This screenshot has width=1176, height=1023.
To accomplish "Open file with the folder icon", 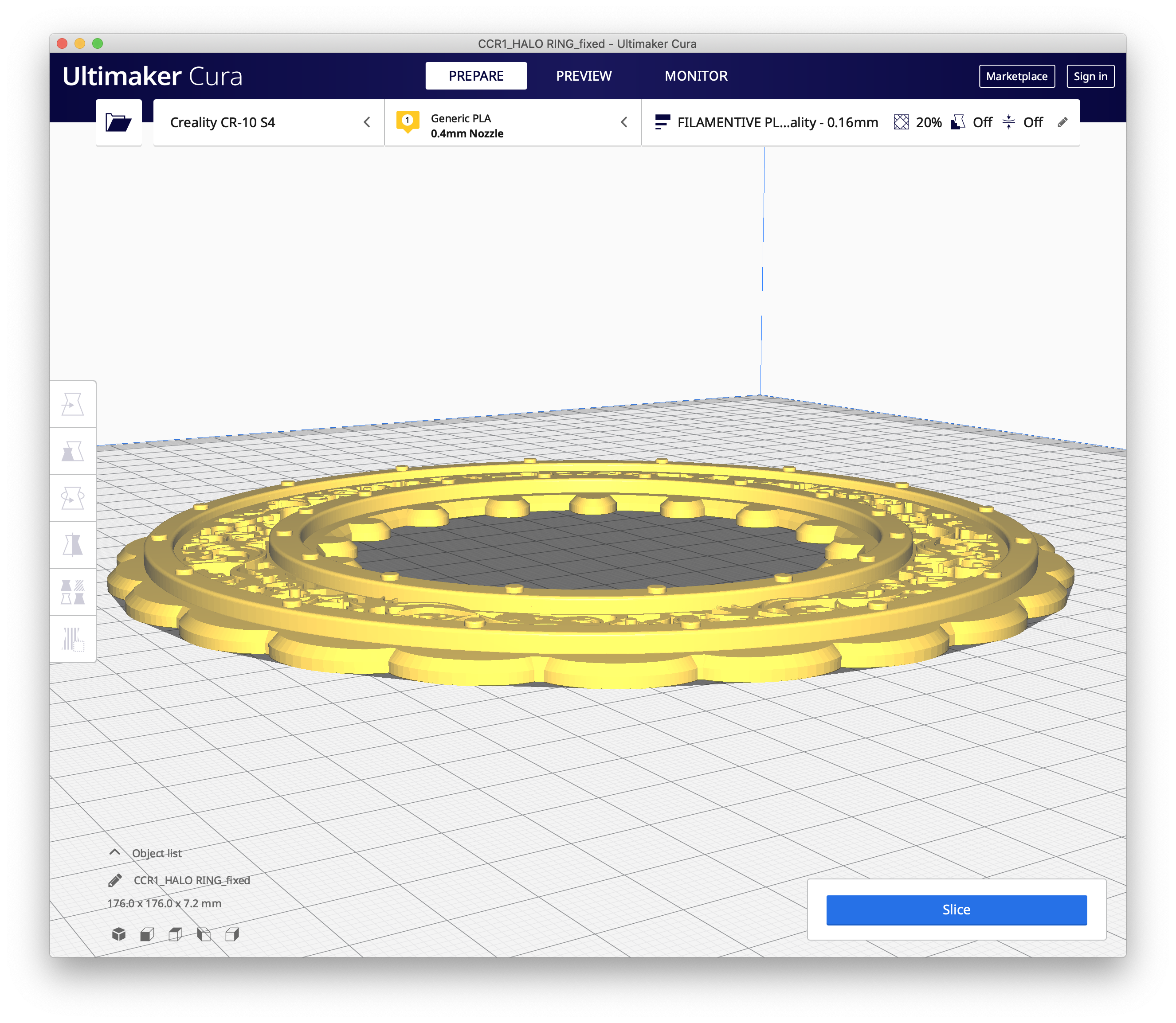I will click(118, 122).
